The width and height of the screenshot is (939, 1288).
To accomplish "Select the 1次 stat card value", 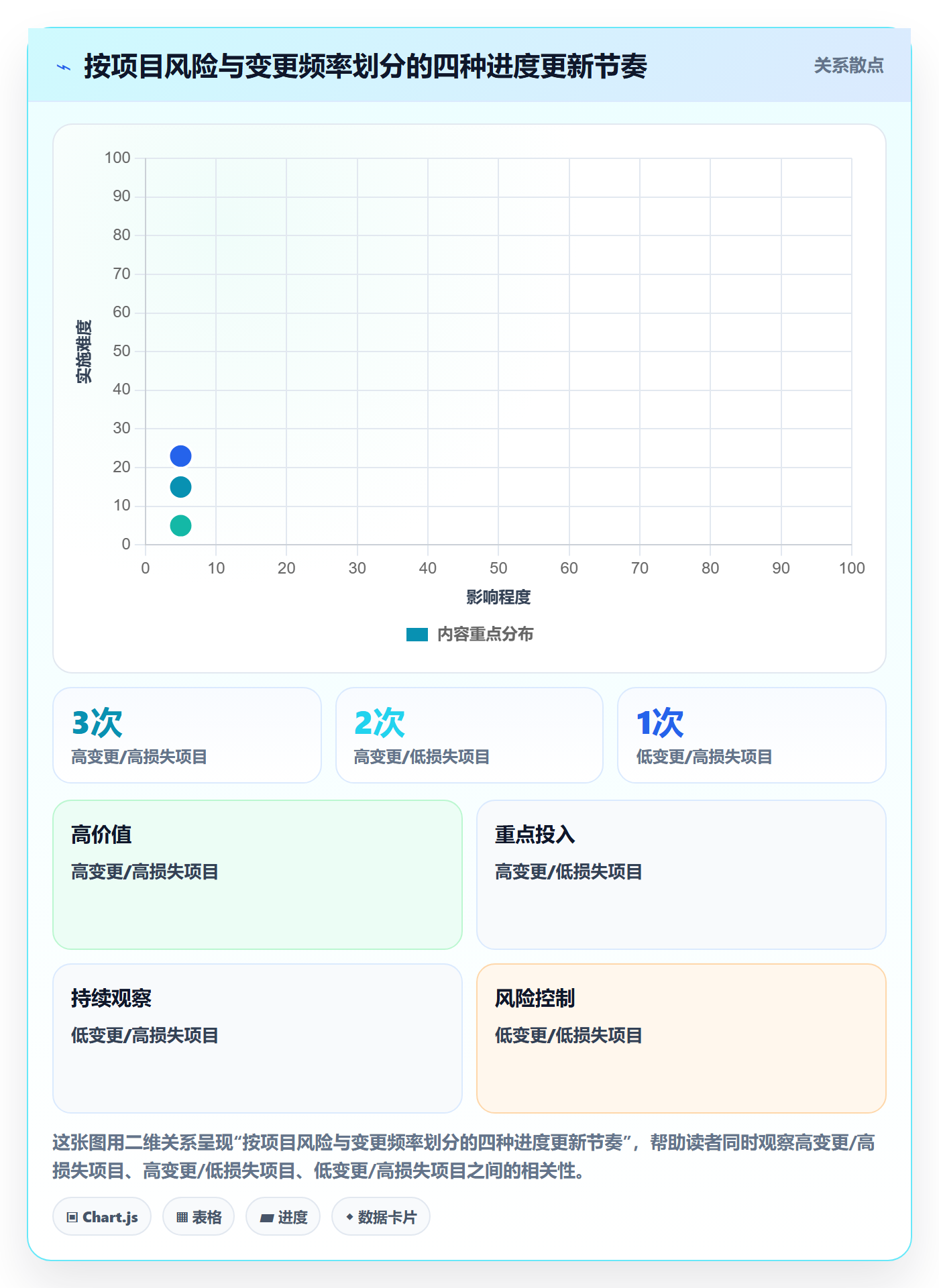I will click(660, 723).
